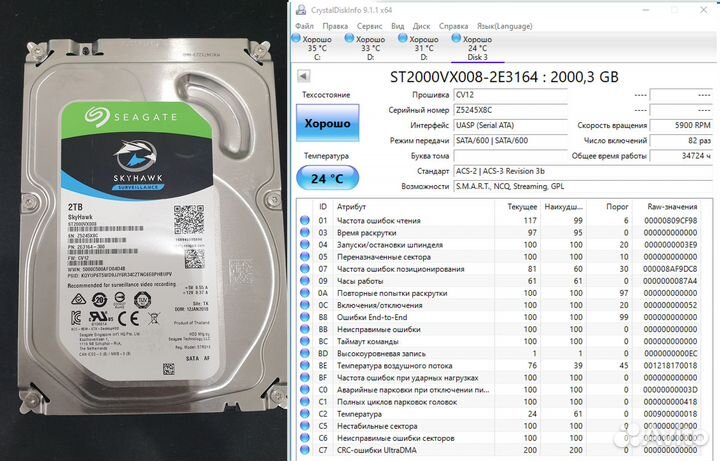Click the interface field UASP (Serial ATA)
720x461 pixels.
pos(510,125)
